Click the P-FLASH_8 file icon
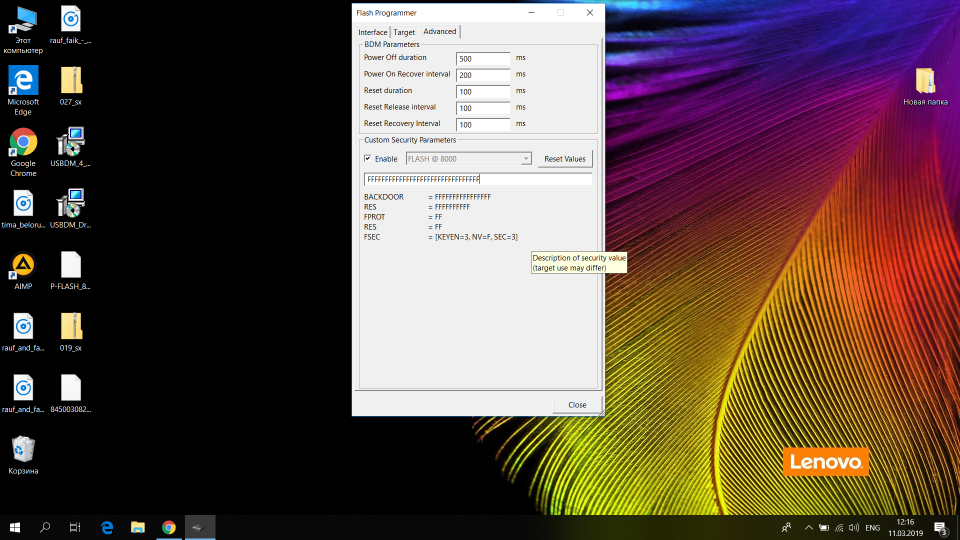Screen dimensions: 960x540 (x=70, y=266)
